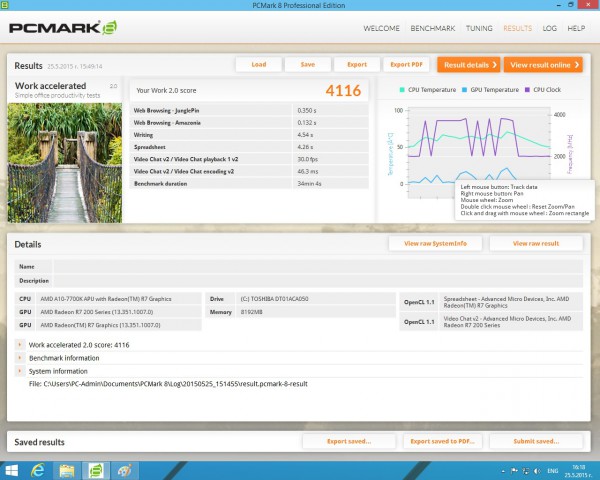
Task: Click the 4116 score value
Action: coord(343,91)
